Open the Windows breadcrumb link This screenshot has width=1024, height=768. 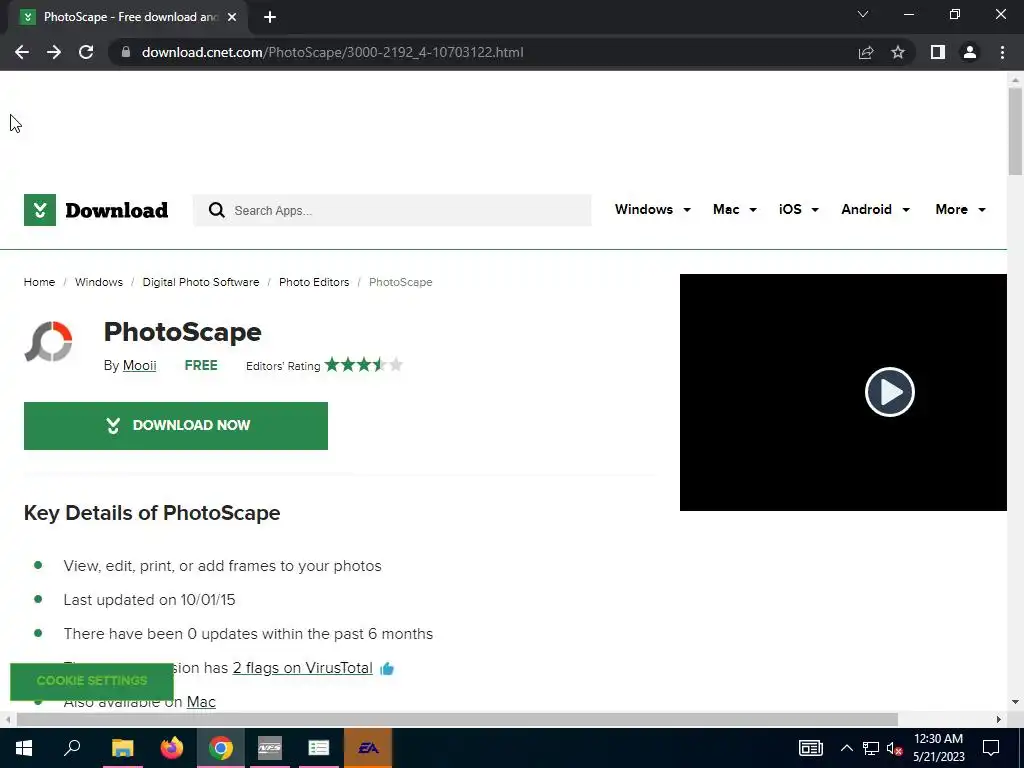99,282
